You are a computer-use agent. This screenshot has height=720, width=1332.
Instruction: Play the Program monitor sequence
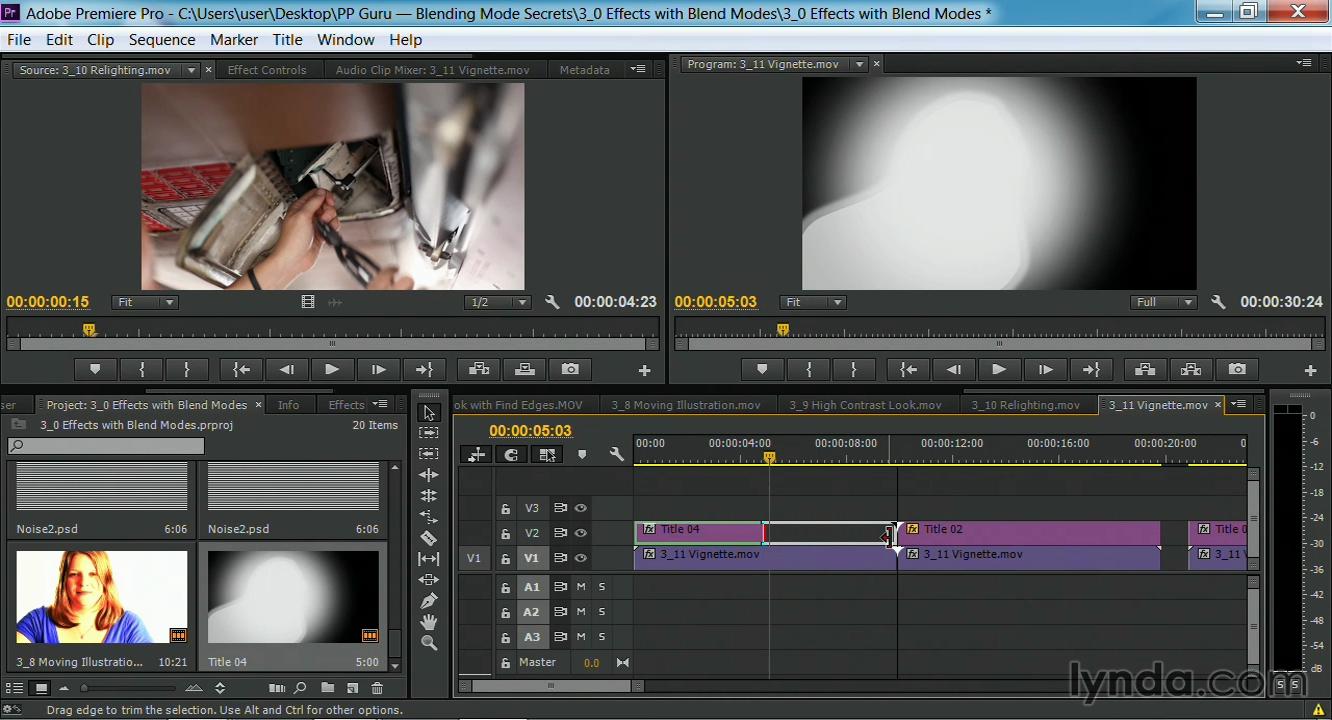[x=998, y=370]
